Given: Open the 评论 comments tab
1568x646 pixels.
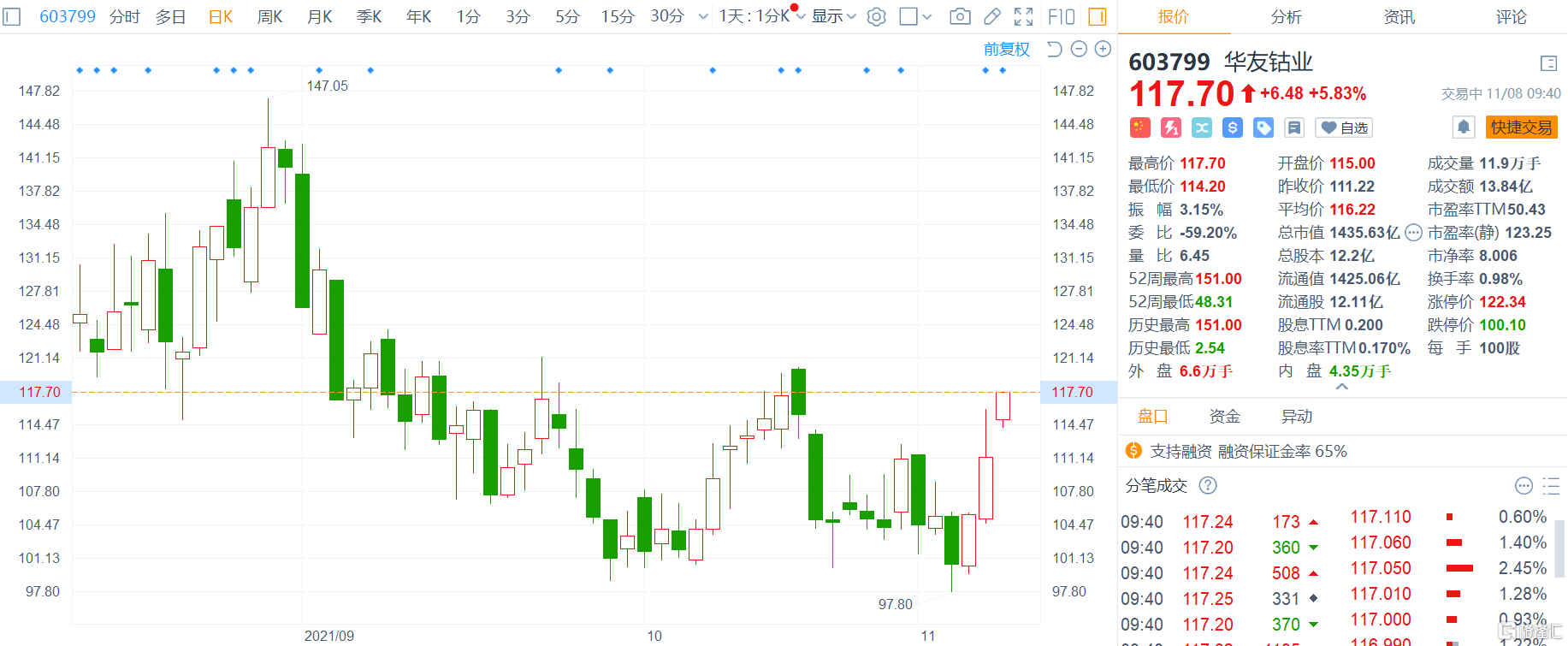Looking at the screenshot, I should [1512, 16].
